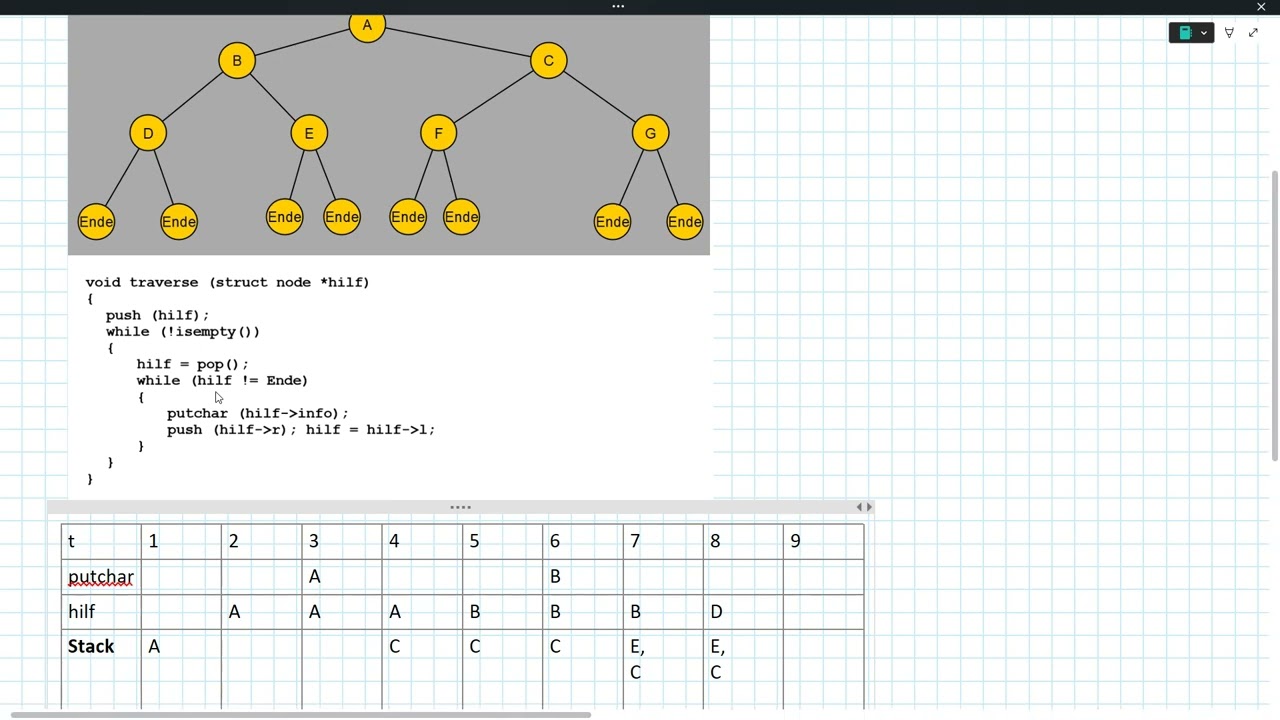Click the Stack cell 'A' under column 1
The image size is (1280, 720).
(x=181, y=669)
